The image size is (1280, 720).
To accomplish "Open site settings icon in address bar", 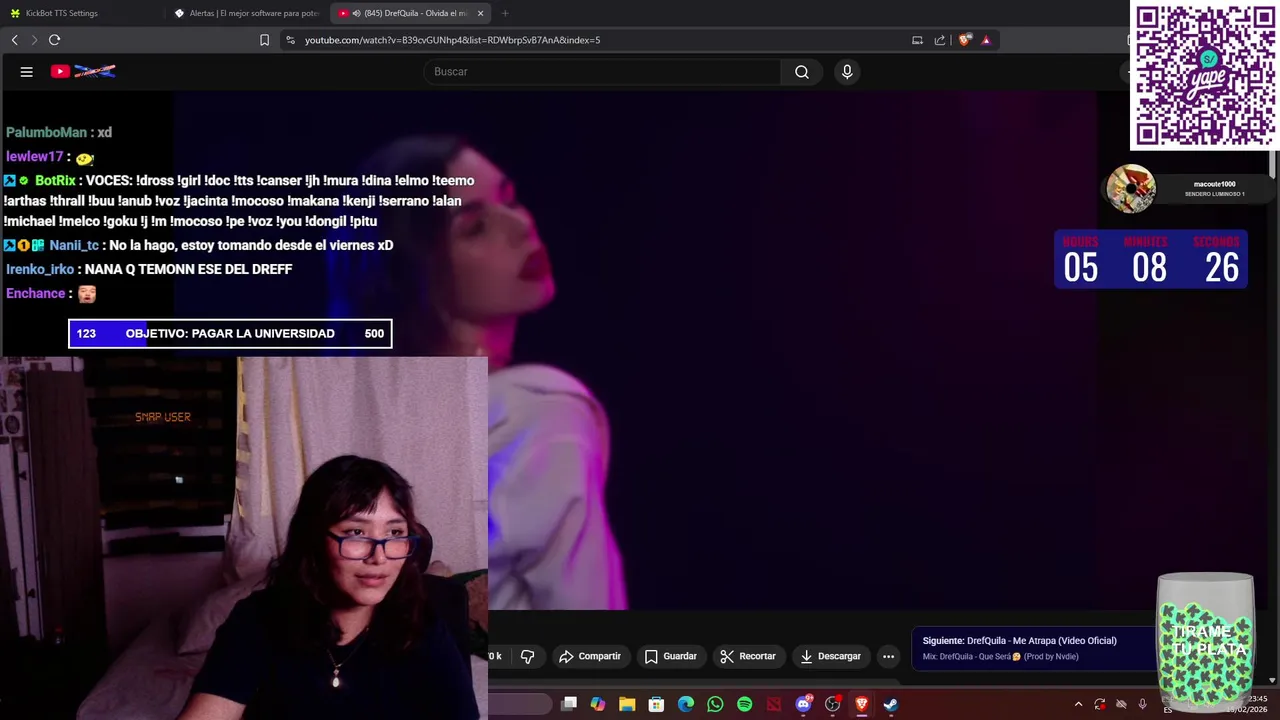I will coord(290,40).
